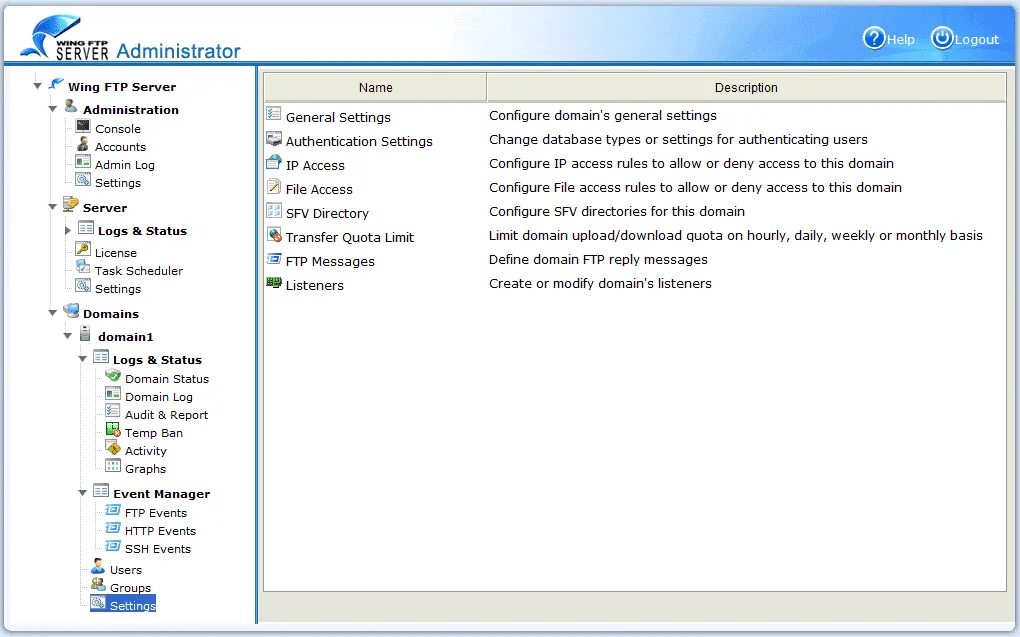
Task: Collapse Logs & Status under domain1
Action: point(83,359)
